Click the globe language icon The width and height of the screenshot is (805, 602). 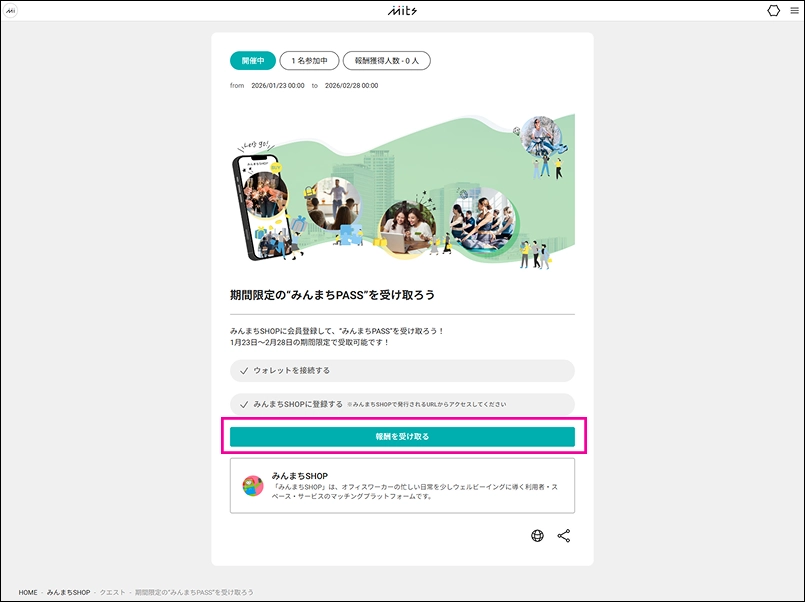click(x=537, y=536)
